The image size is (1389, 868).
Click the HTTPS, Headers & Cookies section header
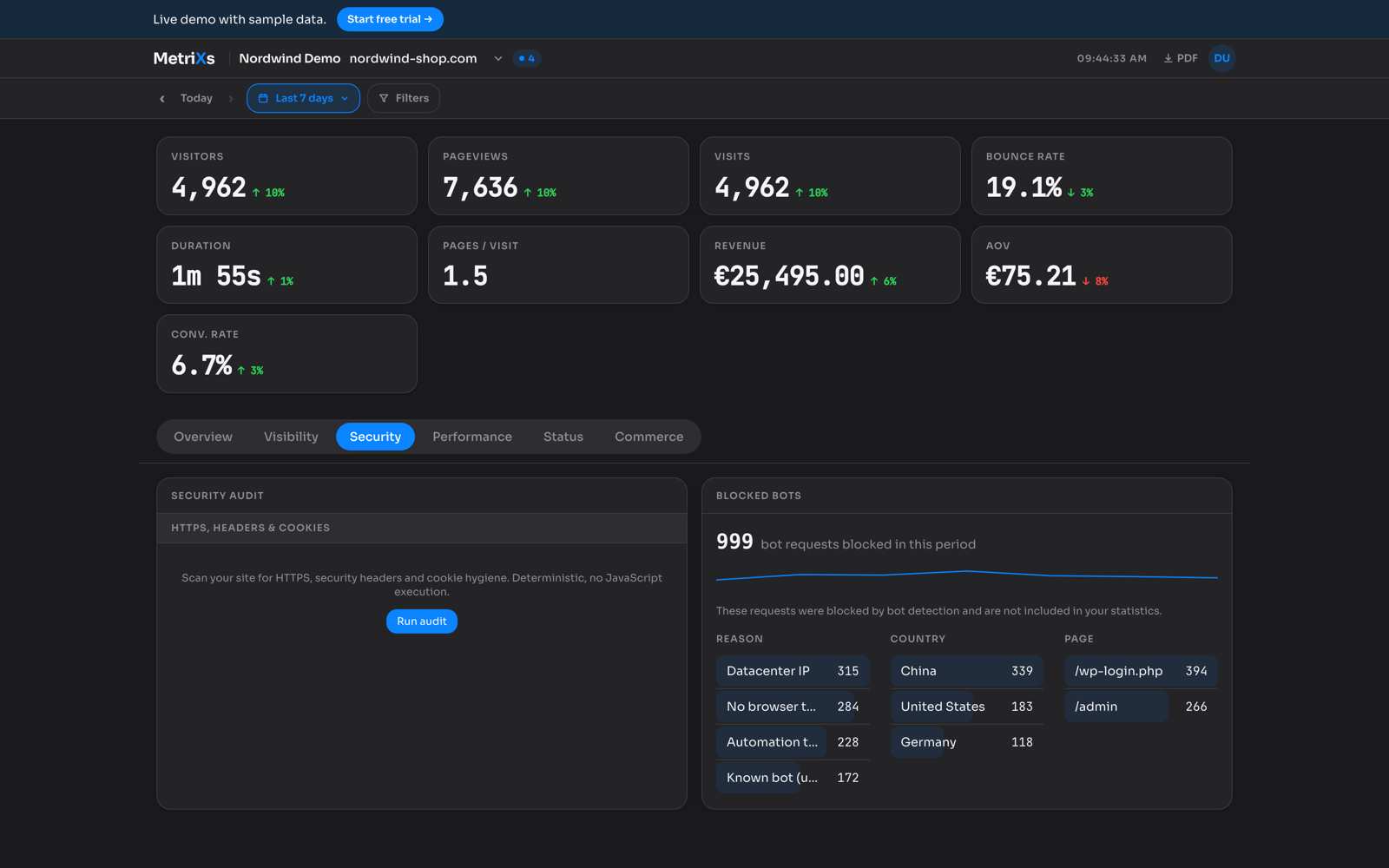click(x=422, y=528)
